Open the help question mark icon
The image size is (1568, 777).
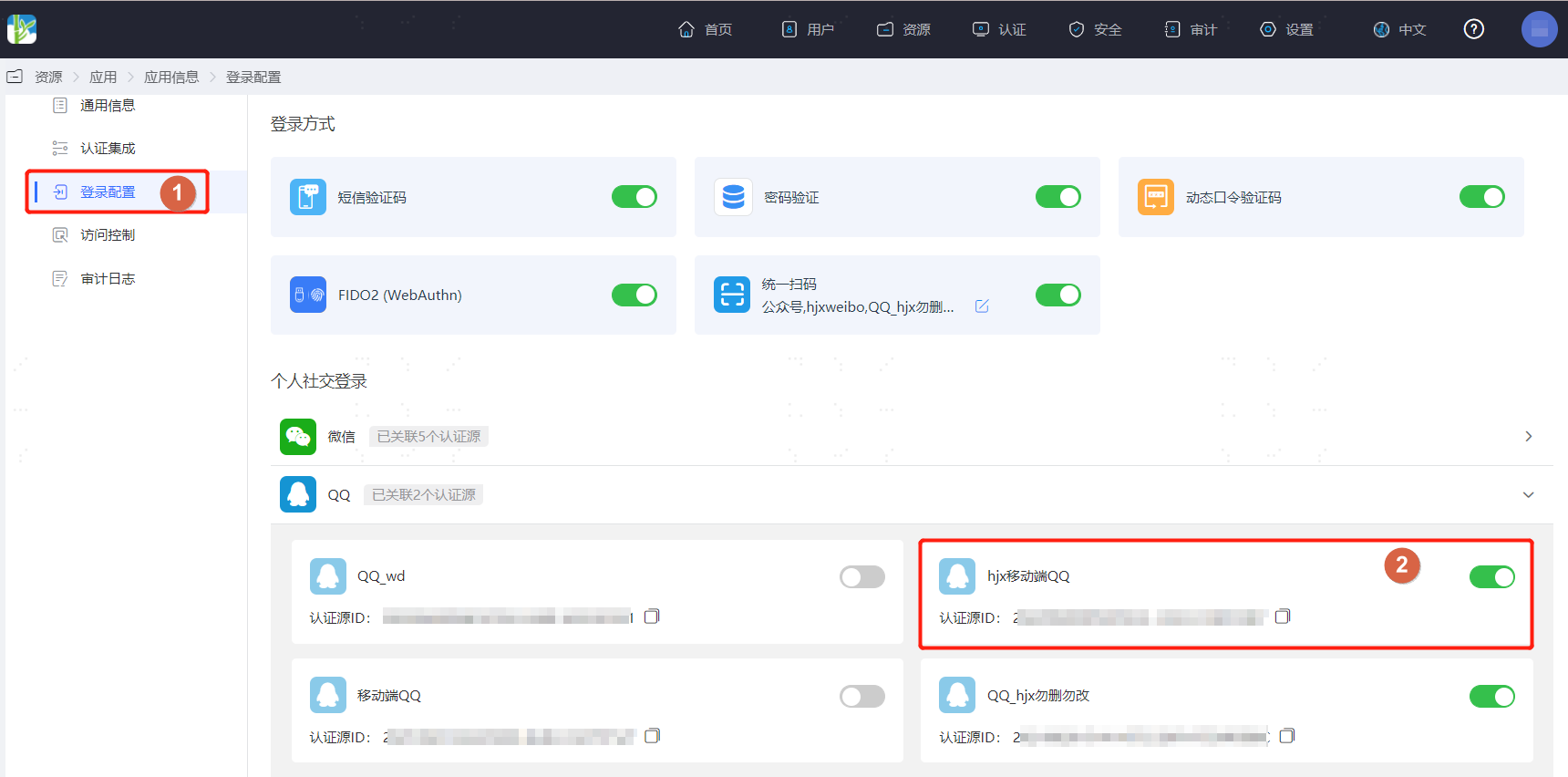click(1474, 29)
